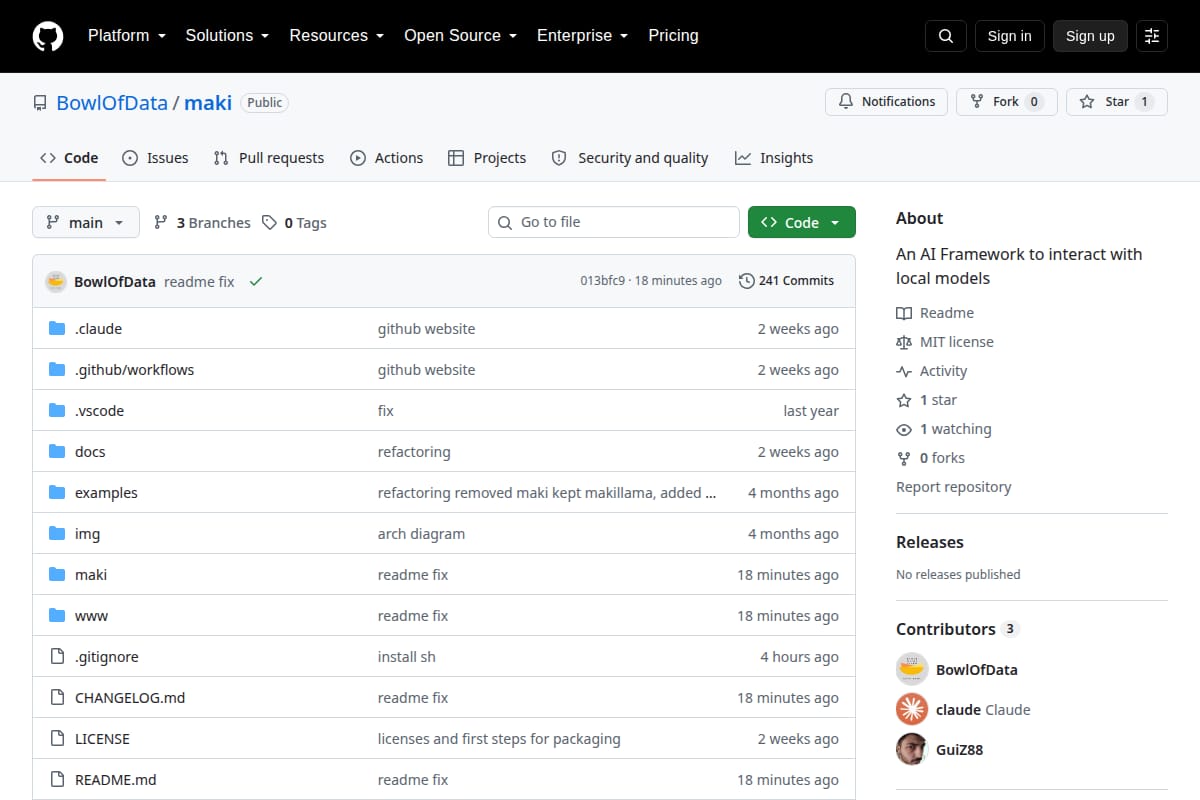Go to the GitHub homepage logo

tap(48, 36)
